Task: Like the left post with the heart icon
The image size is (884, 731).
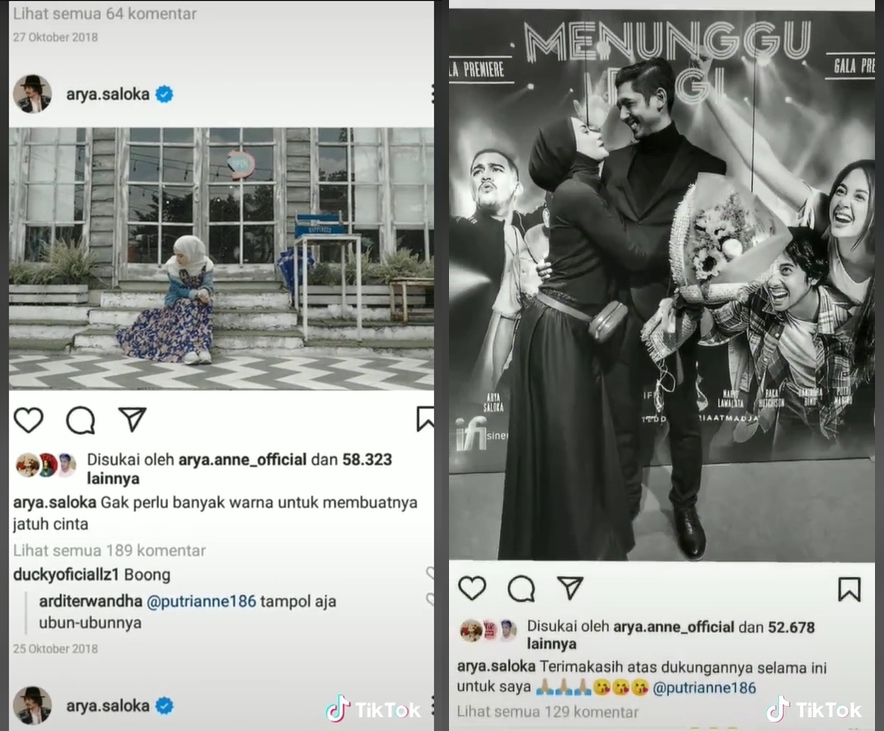Action: pos(28,420)
